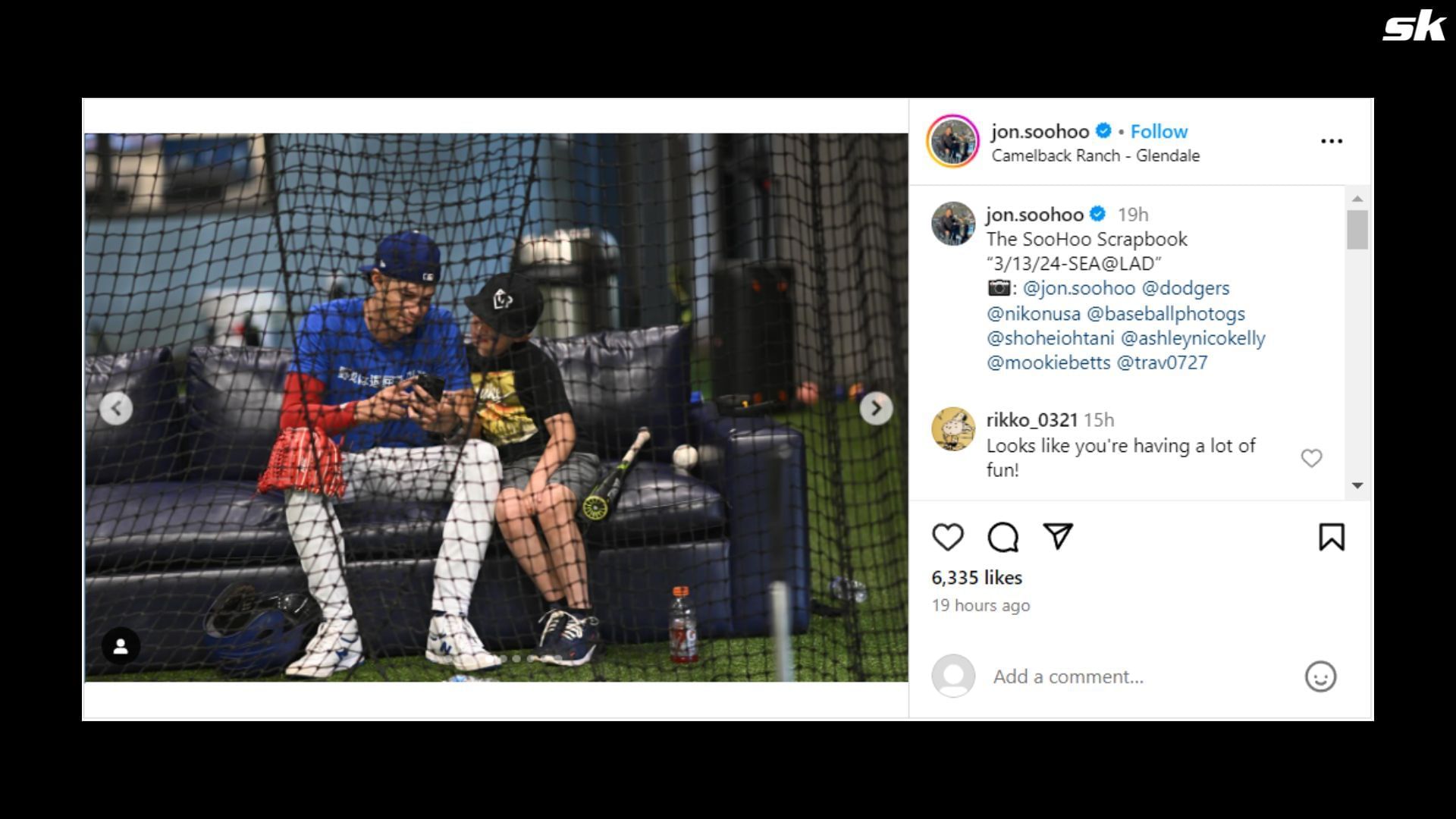This screenshot has height=819, width=1456.
Task: Open jon.soohoo's profile picture story ring
Action: [953, 141]
